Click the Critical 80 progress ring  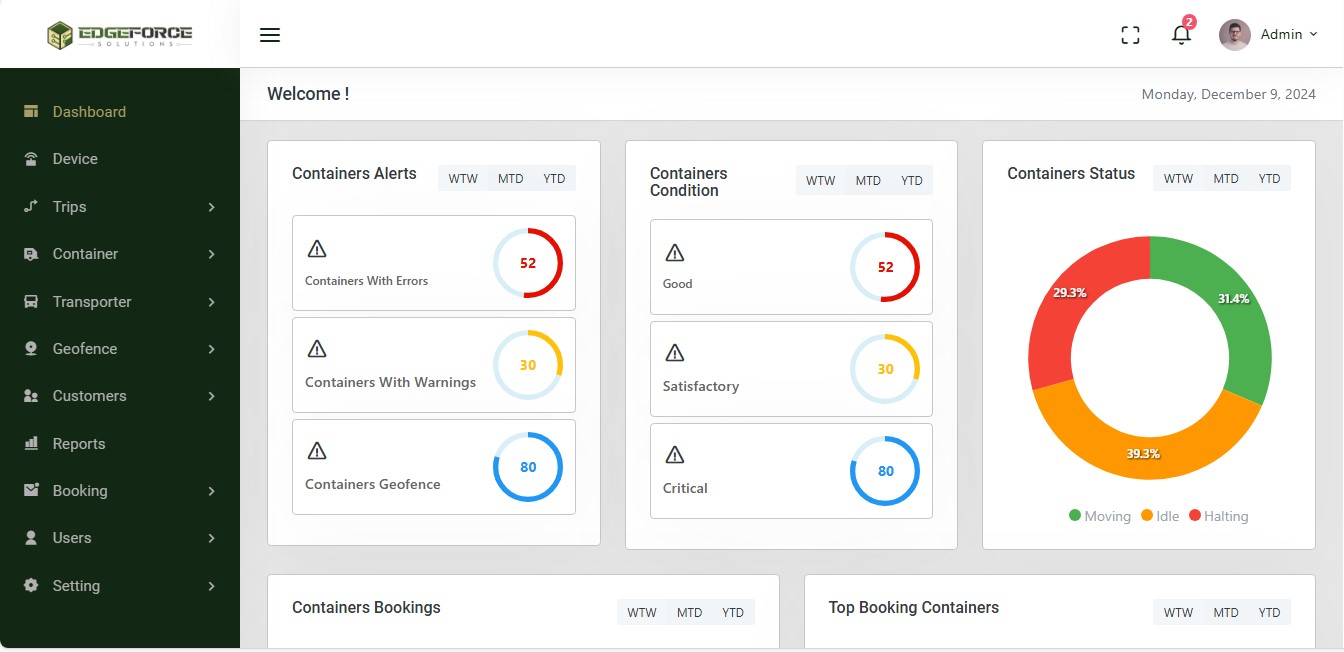coord(885,471)
